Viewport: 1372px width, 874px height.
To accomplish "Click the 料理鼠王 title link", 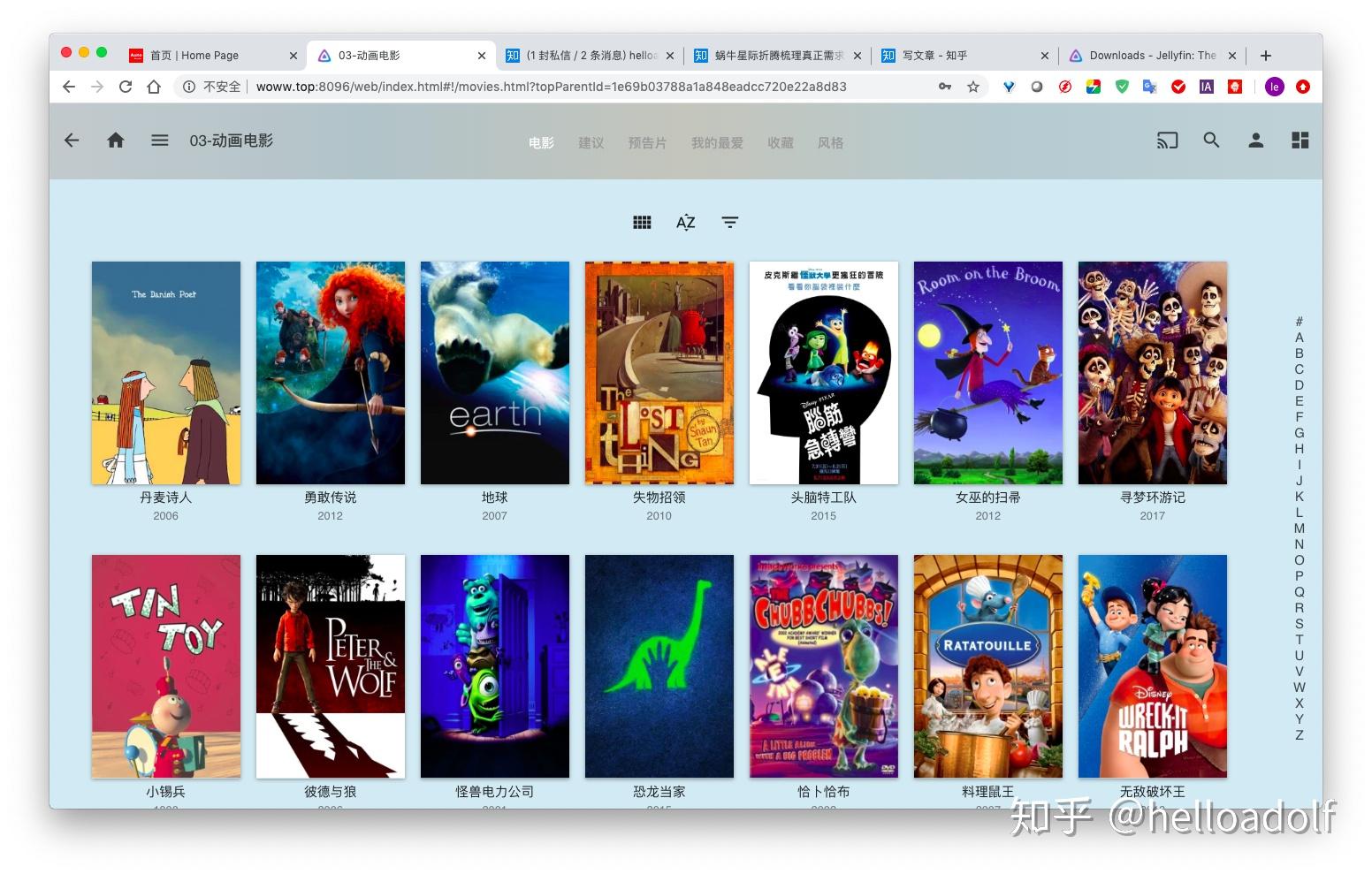I will pyautogui.click(x=988, y=792).
